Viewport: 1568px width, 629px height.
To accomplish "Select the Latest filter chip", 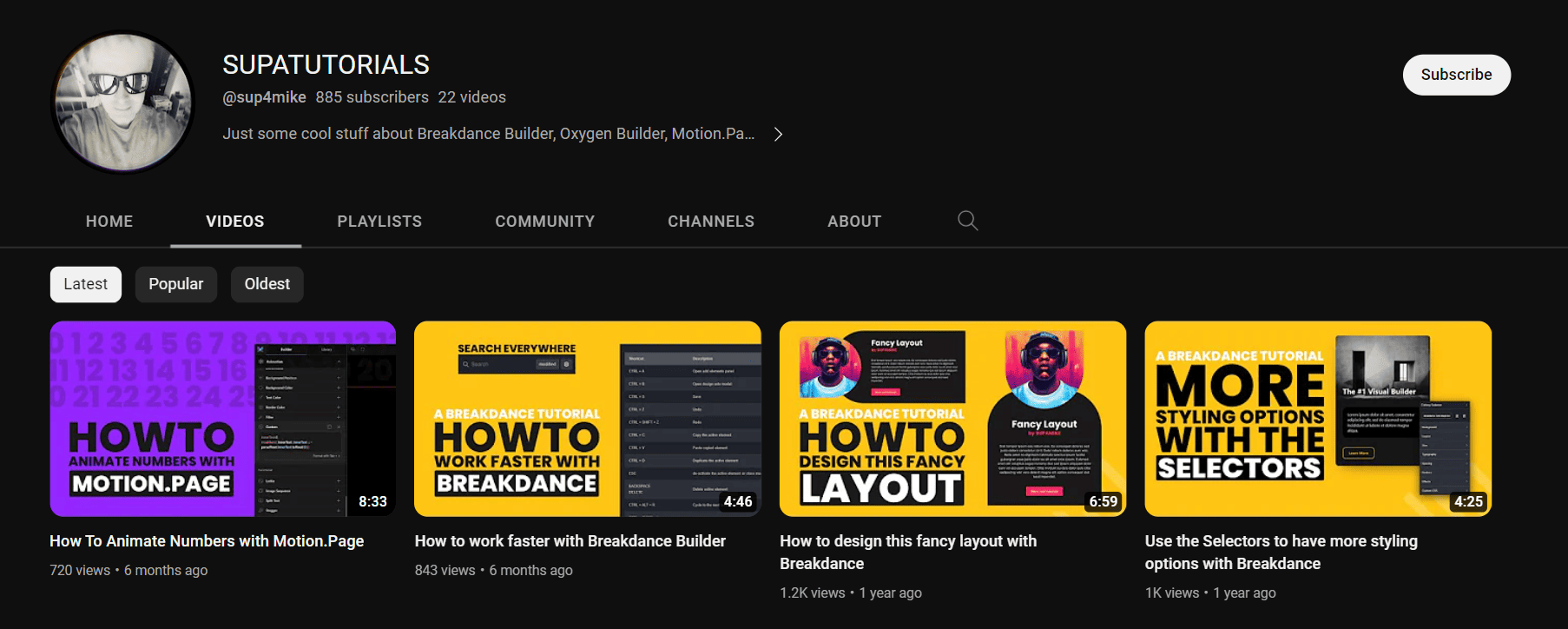I will pyautogui.click(x=85, y=284).
